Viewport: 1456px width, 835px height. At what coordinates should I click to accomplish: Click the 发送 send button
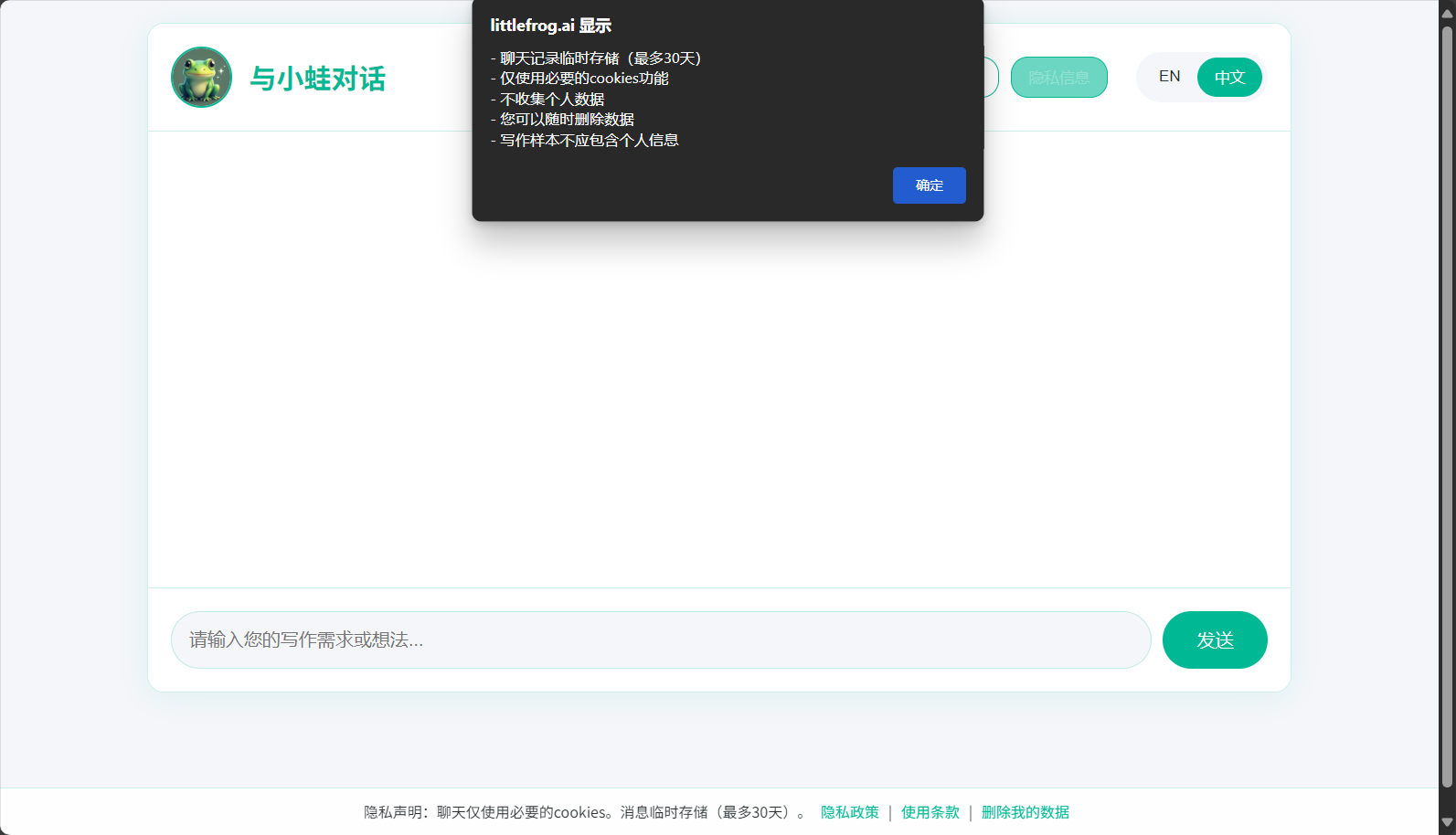click(1215, 639)
